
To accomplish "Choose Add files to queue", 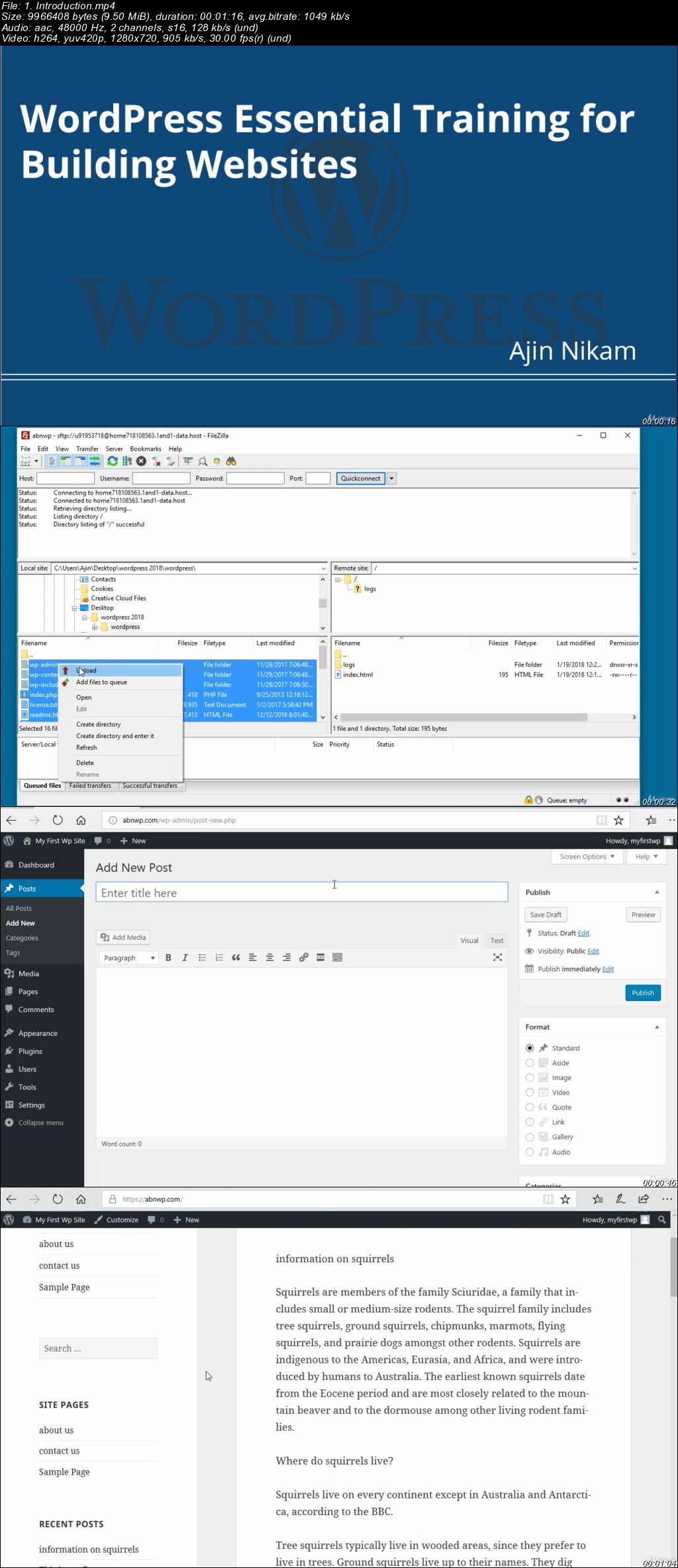I will pyautogui.click(x=121, y=682).
